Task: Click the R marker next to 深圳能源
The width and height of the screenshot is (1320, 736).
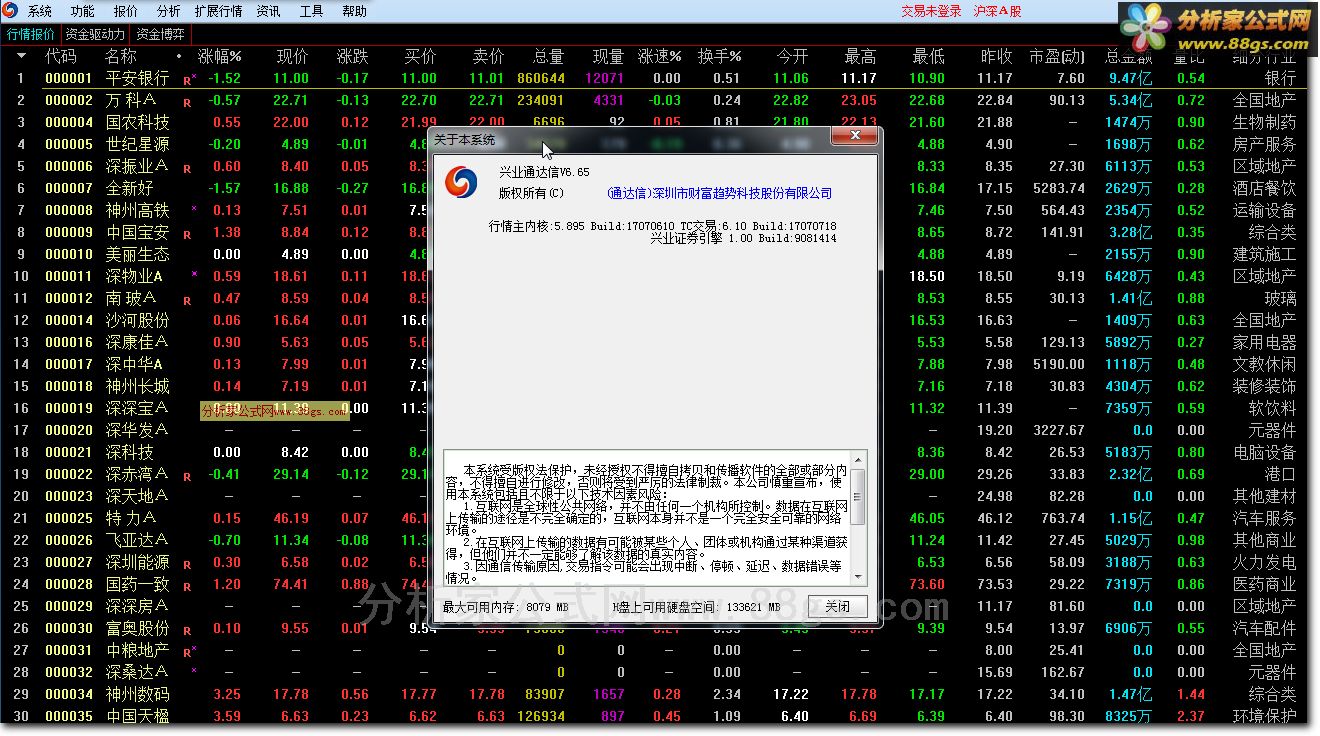Action: (x=187, y=565)
